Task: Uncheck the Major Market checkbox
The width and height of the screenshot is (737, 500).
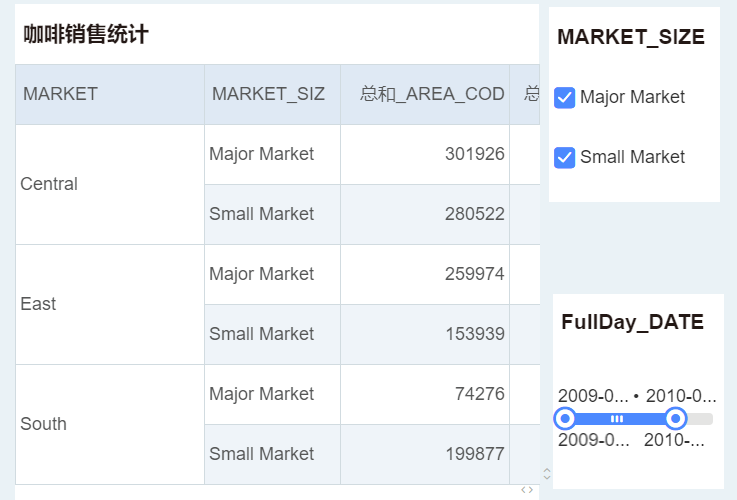Action: coord(565,97)
